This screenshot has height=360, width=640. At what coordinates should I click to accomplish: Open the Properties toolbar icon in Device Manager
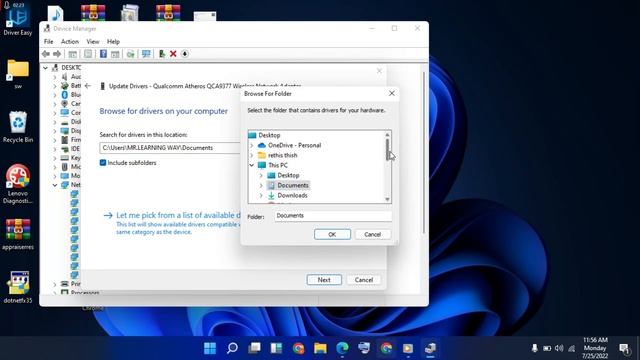[x=88, y=54]
